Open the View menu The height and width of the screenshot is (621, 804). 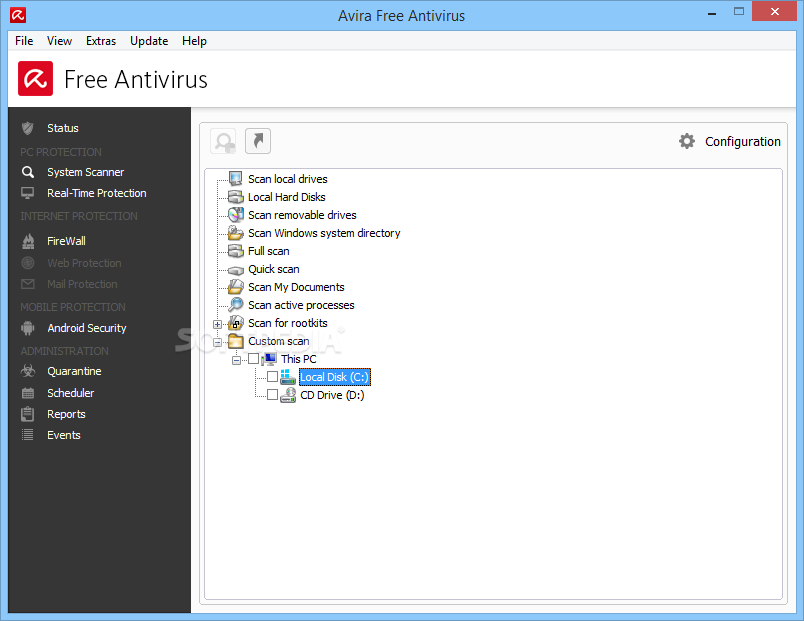tap(59, 41)
